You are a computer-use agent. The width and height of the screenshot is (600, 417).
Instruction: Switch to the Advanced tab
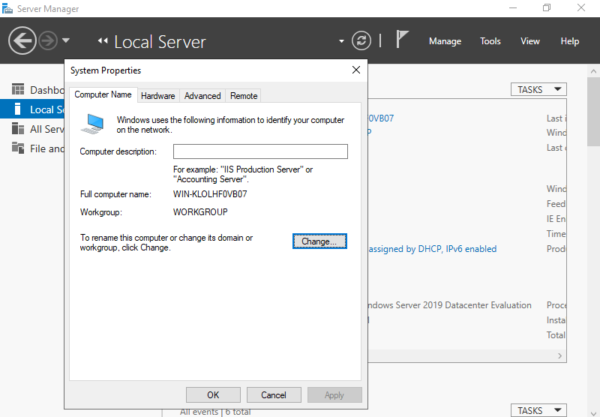202,96
